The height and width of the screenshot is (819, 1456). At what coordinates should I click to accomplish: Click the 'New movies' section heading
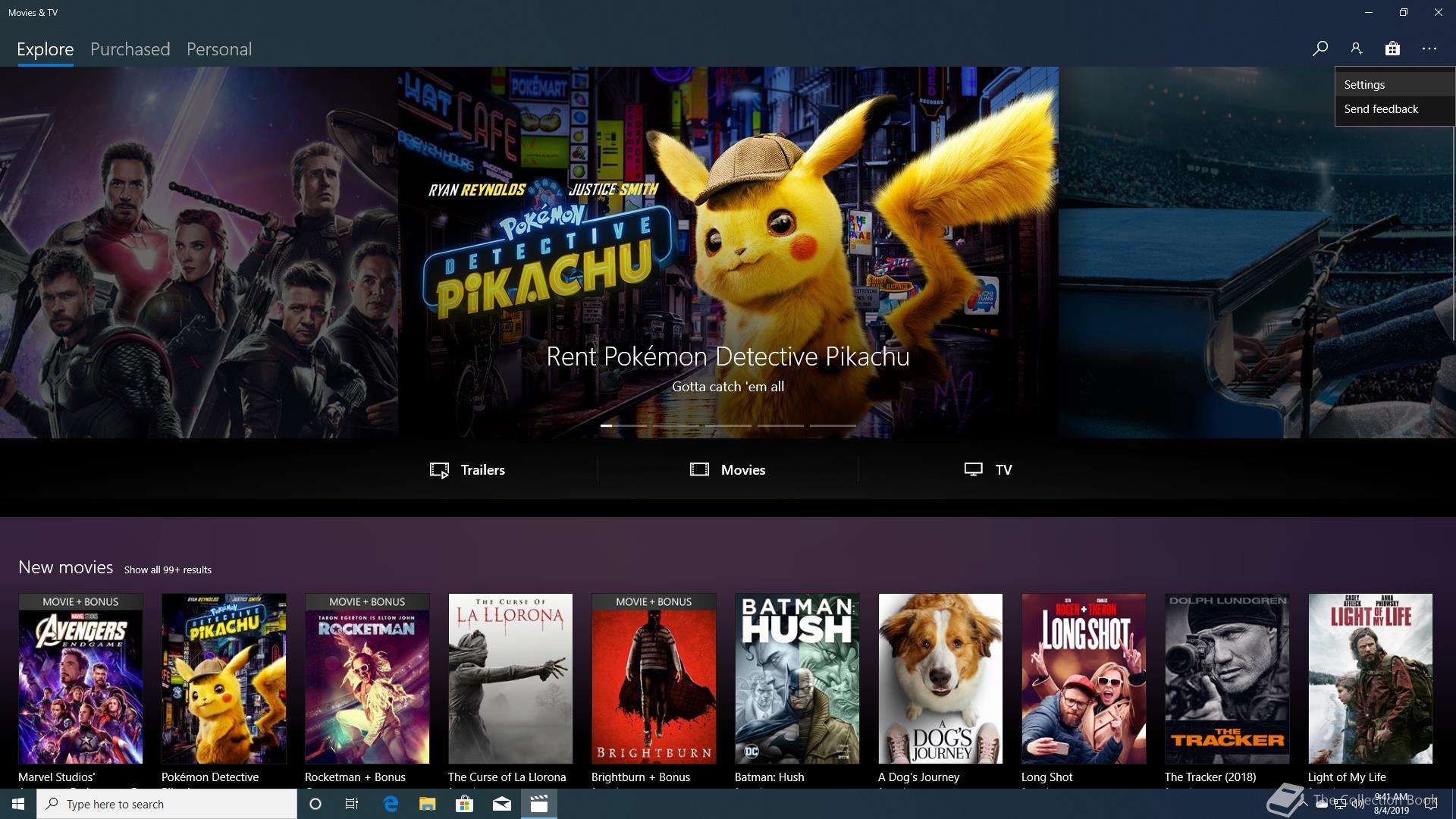(66, 567)
